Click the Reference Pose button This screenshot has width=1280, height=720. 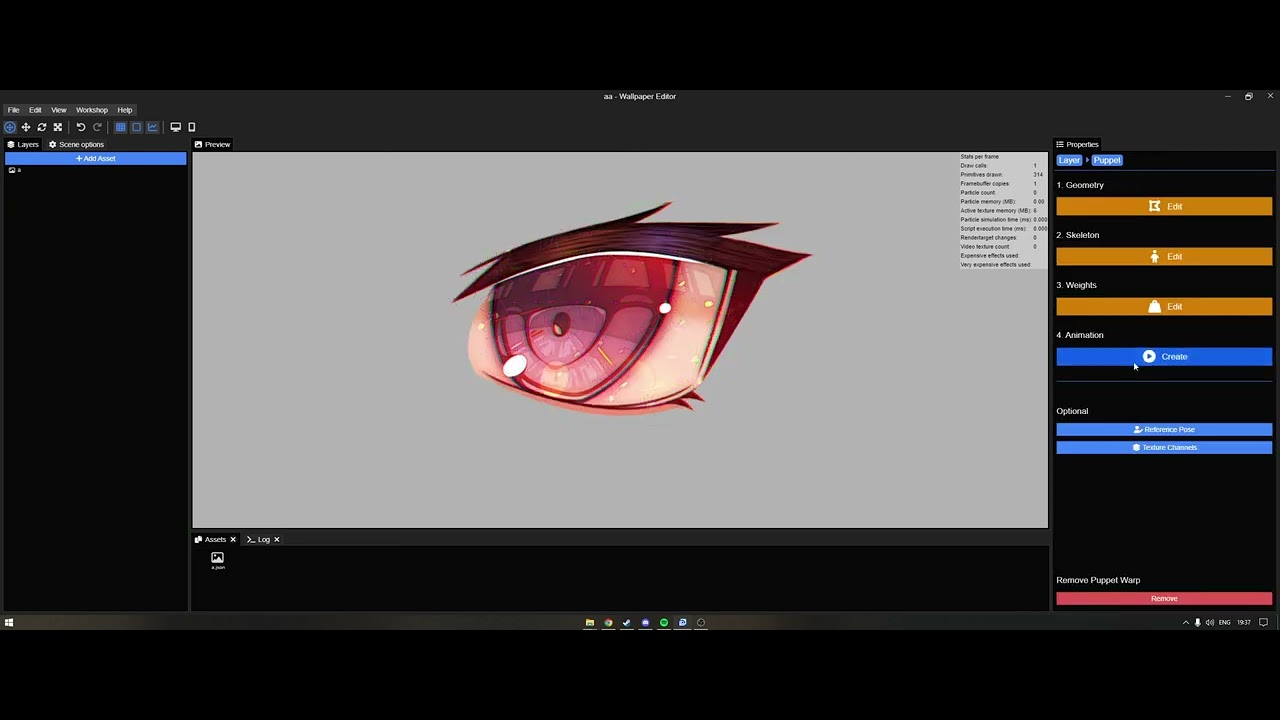tap(1164, 429)
